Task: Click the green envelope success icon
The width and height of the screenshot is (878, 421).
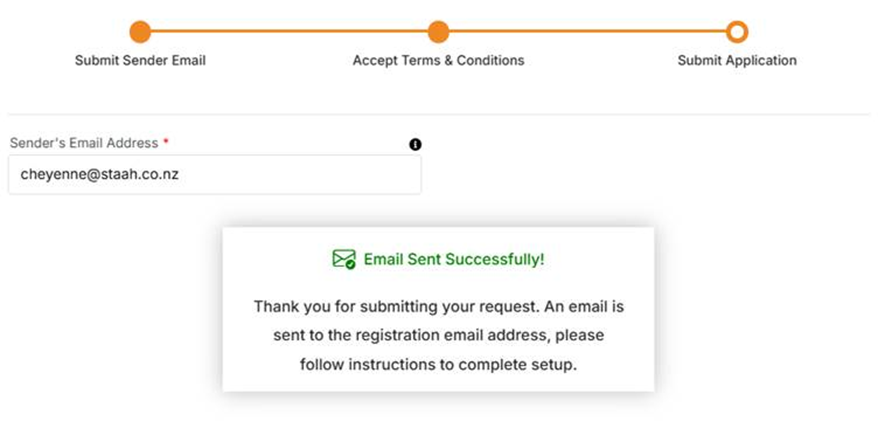Action: tap(344, 260)
